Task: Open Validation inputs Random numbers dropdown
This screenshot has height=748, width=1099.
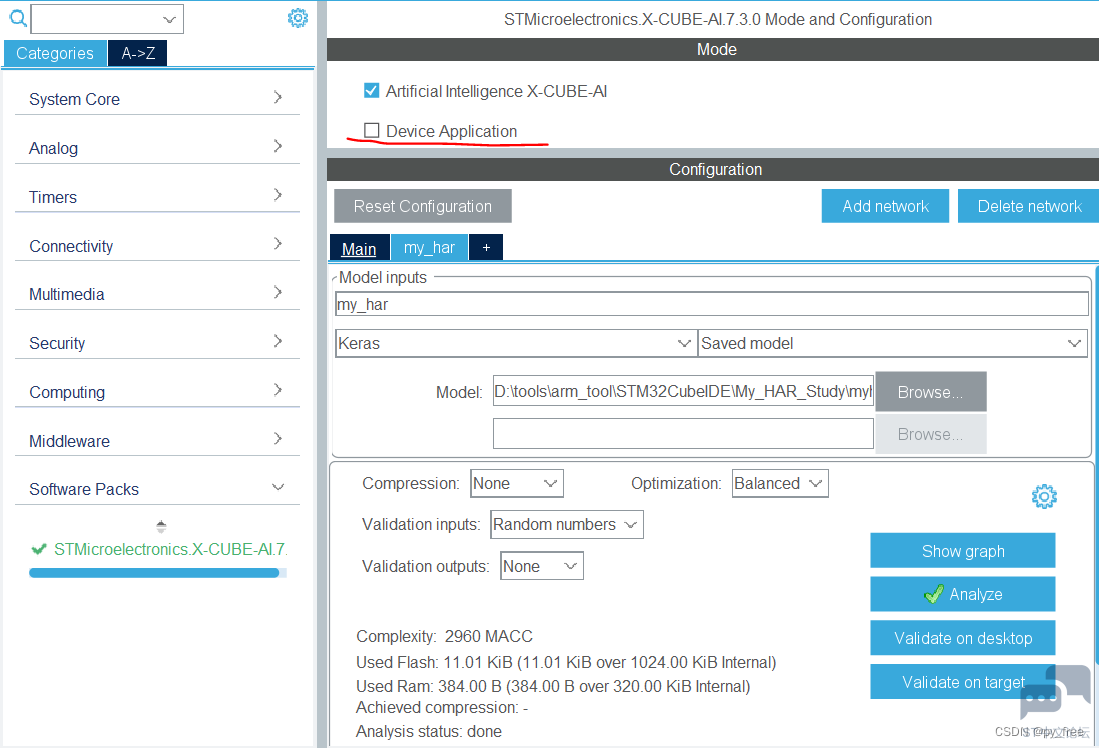Action: coord(566,524)
